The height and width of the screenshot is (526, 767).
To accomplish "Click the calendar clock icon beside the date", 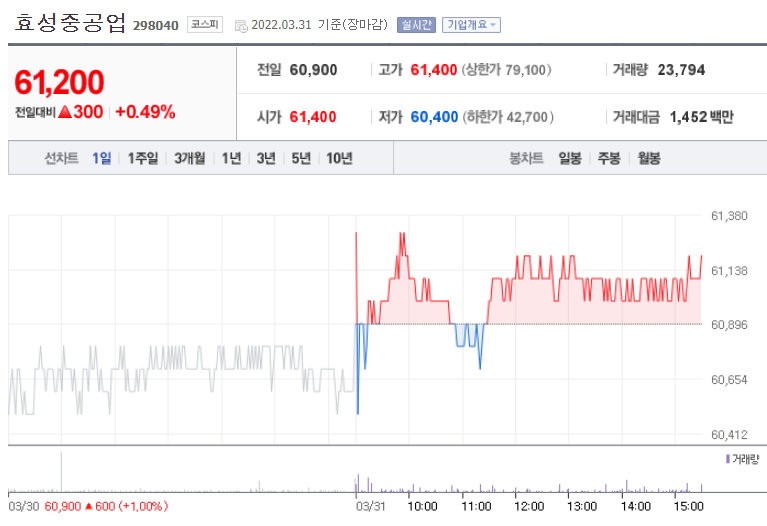I will pyautogui.click(x=241, y=25).
